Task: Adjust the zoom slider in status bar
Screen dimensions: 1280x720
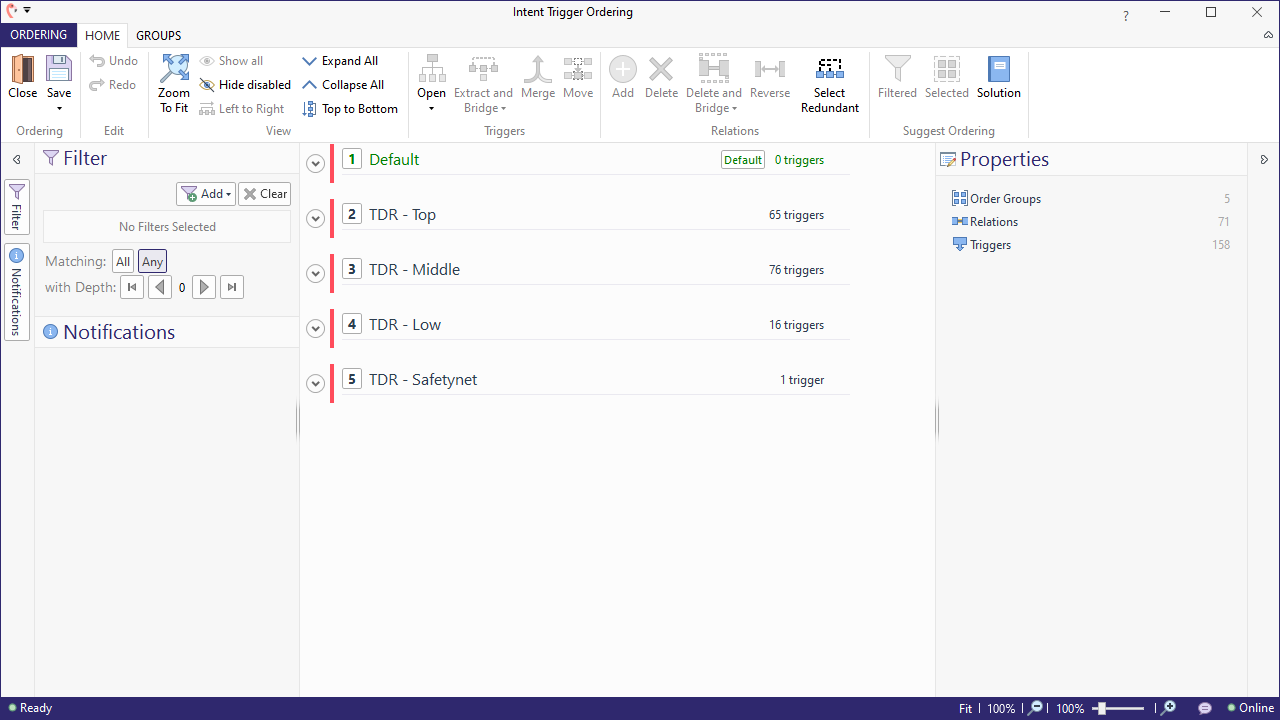Action: [x=1101, y=708]
